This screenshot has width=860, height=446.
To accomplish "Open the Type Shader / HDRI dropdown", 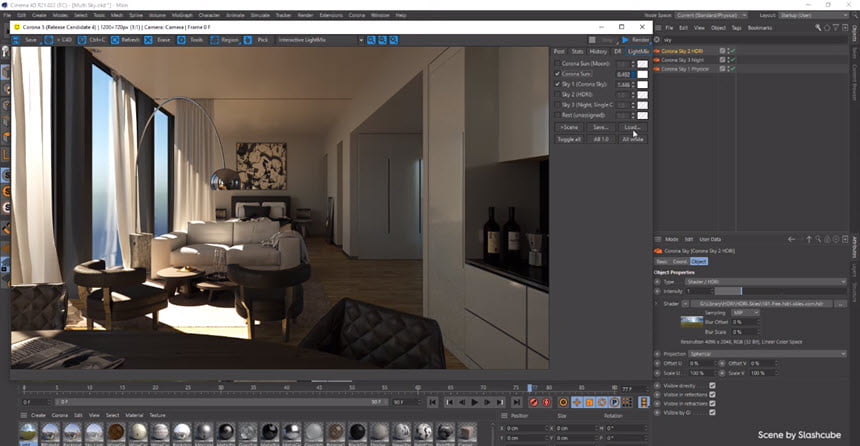I will pyautogui.click(x=766, y=281).
